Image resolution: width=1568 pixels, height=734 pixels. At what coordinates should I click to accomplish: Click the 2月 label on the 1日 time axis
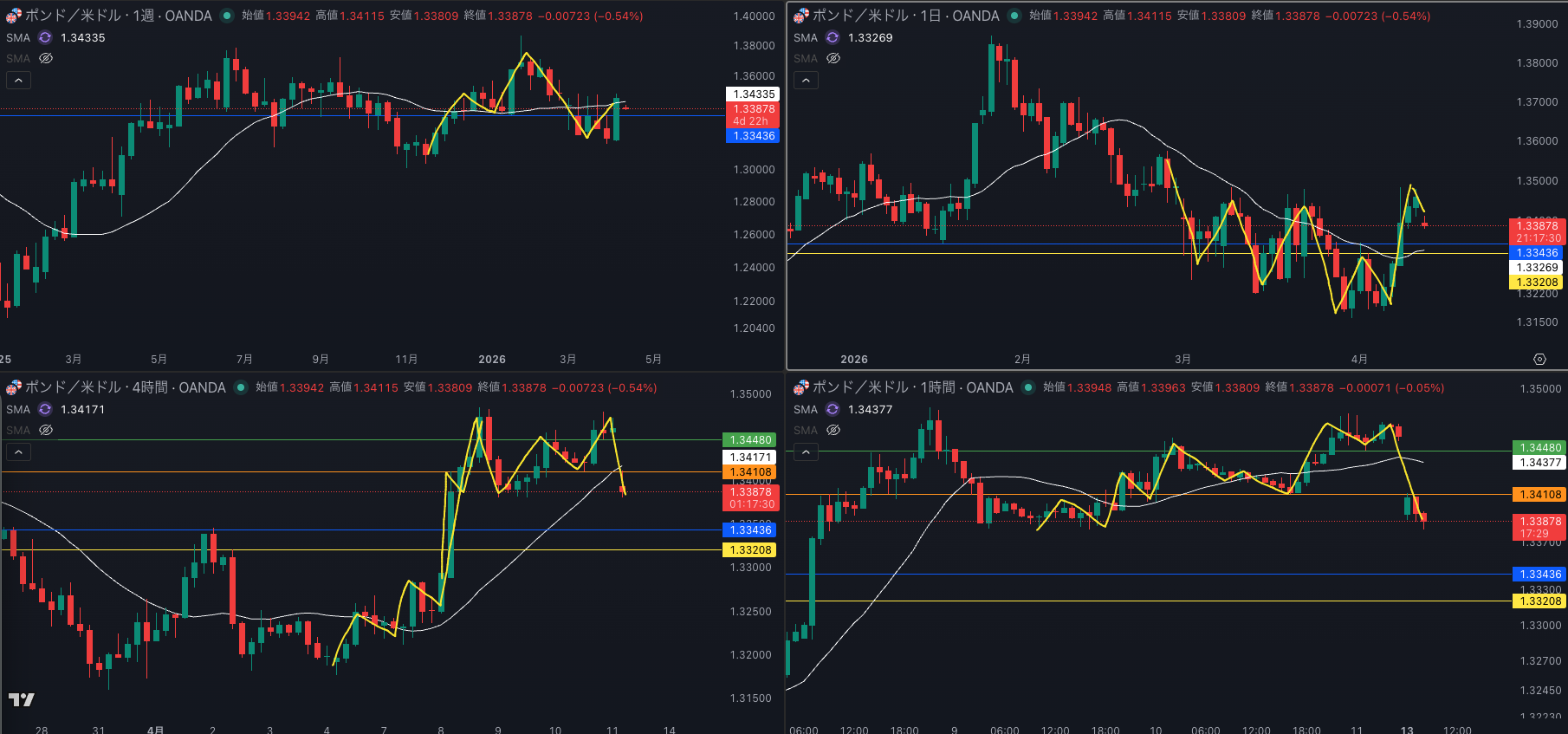(1022, 359)
